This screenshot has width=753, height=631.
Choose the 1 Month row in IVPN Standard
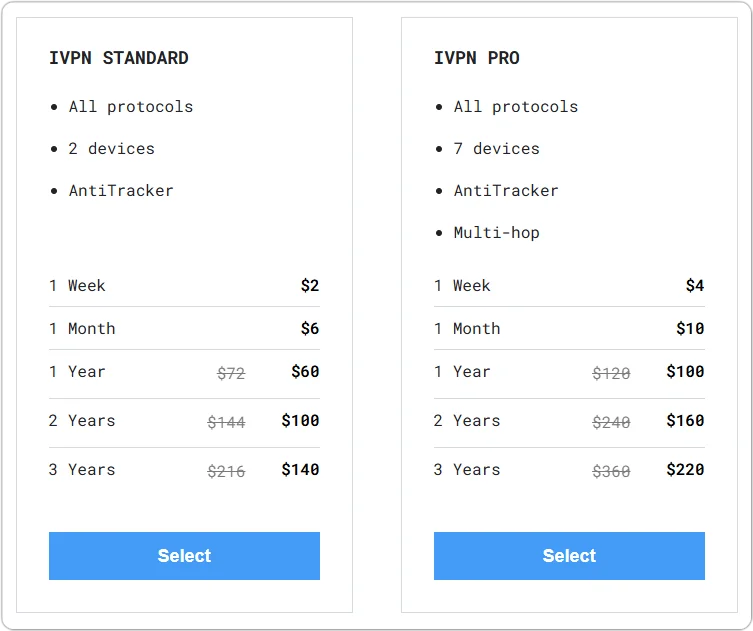pos(184,329)
